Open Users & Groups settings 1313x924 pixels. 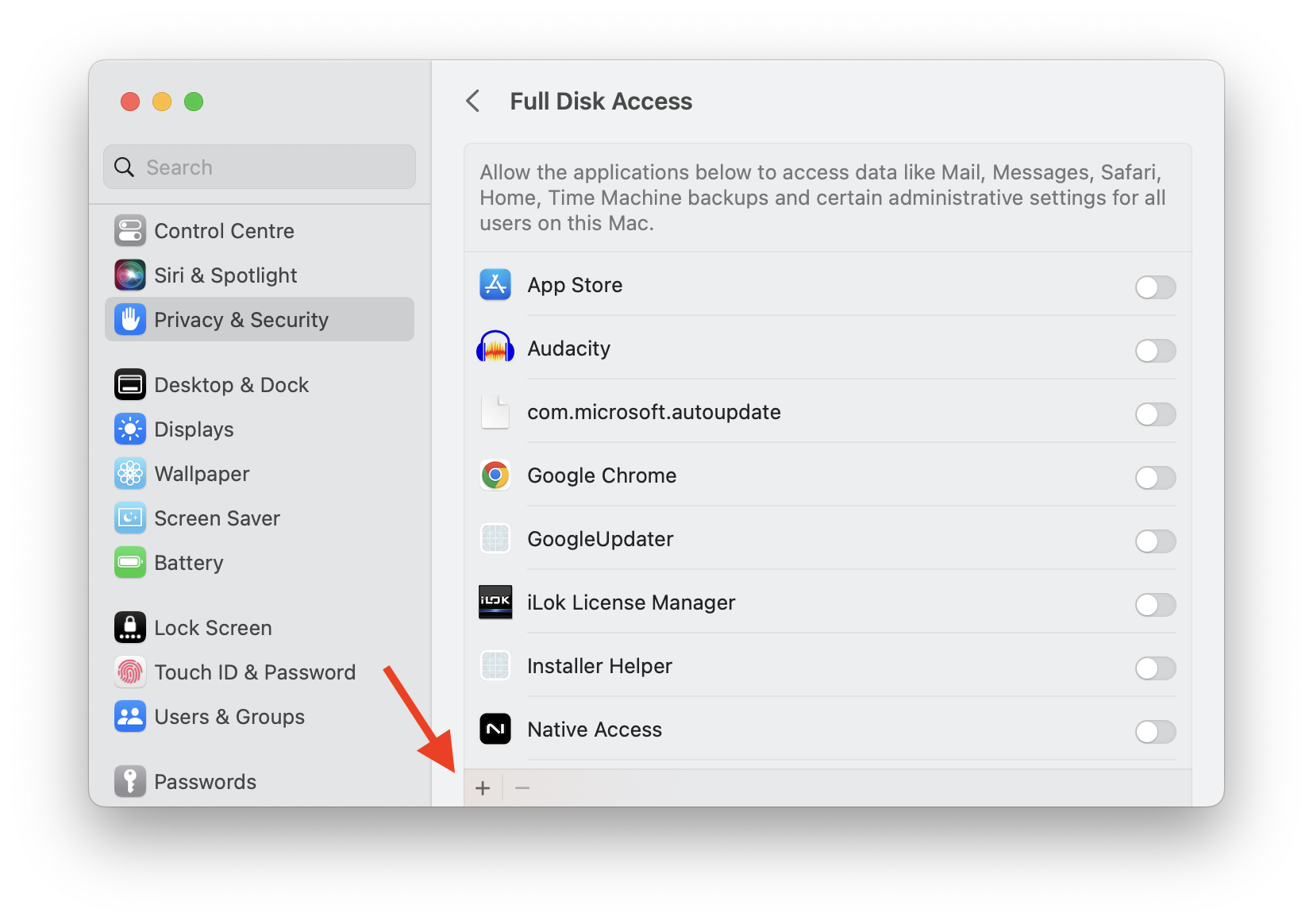tap(229, 717)
